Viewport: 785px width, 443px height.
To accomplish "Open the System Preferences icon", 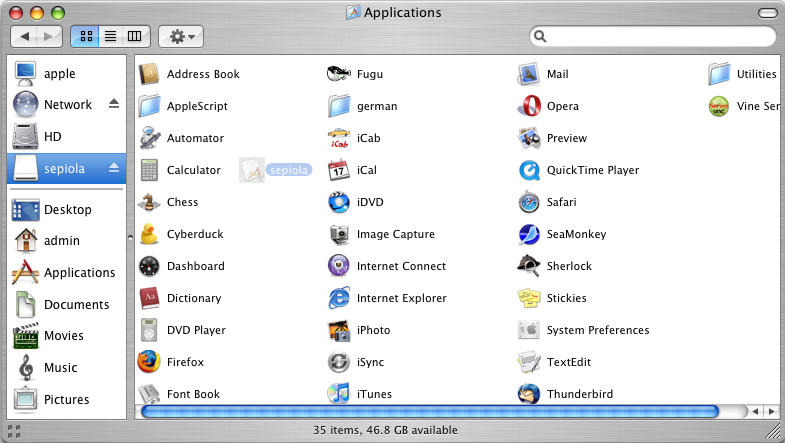I will (529, 330).
